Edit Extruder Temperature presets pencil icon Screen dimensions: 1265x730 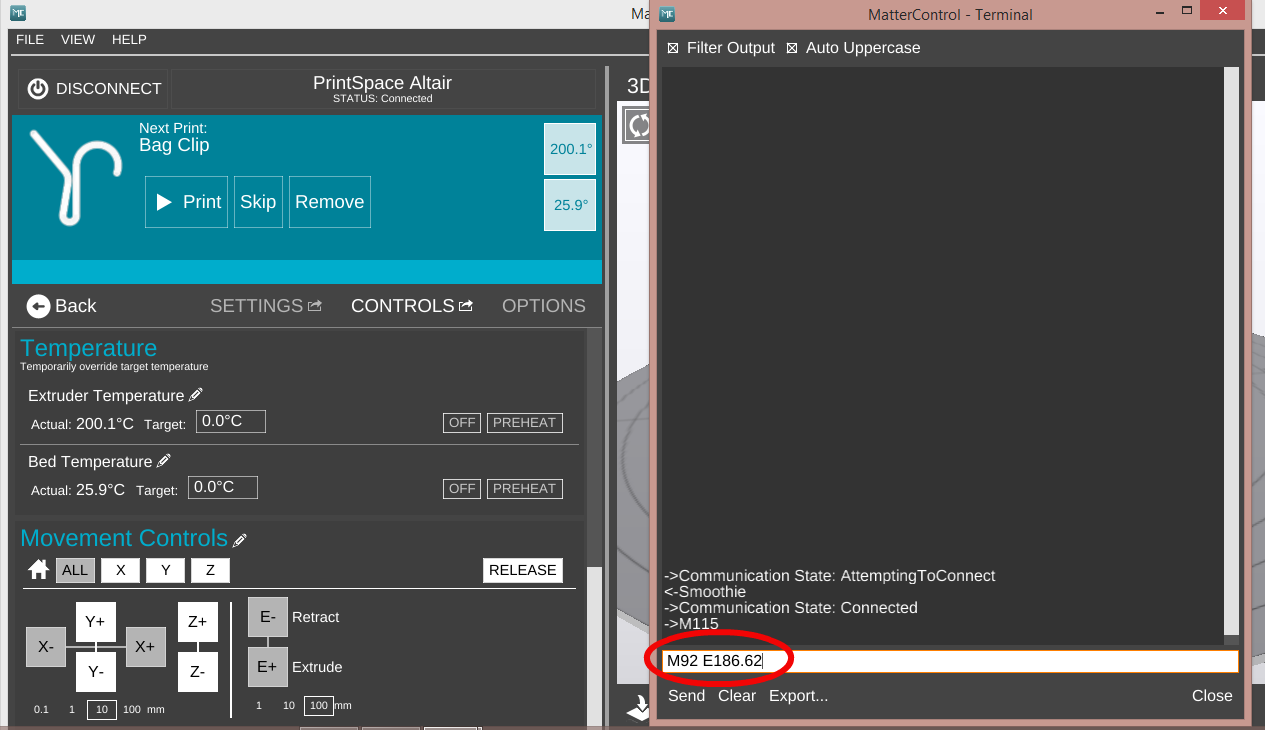click(196, 395)
